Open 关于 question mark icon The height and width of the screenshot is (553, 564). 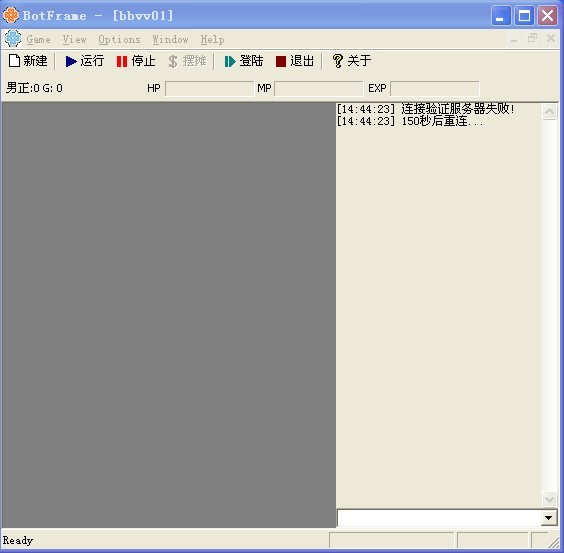pyautogui.click(x=337, y=61)
